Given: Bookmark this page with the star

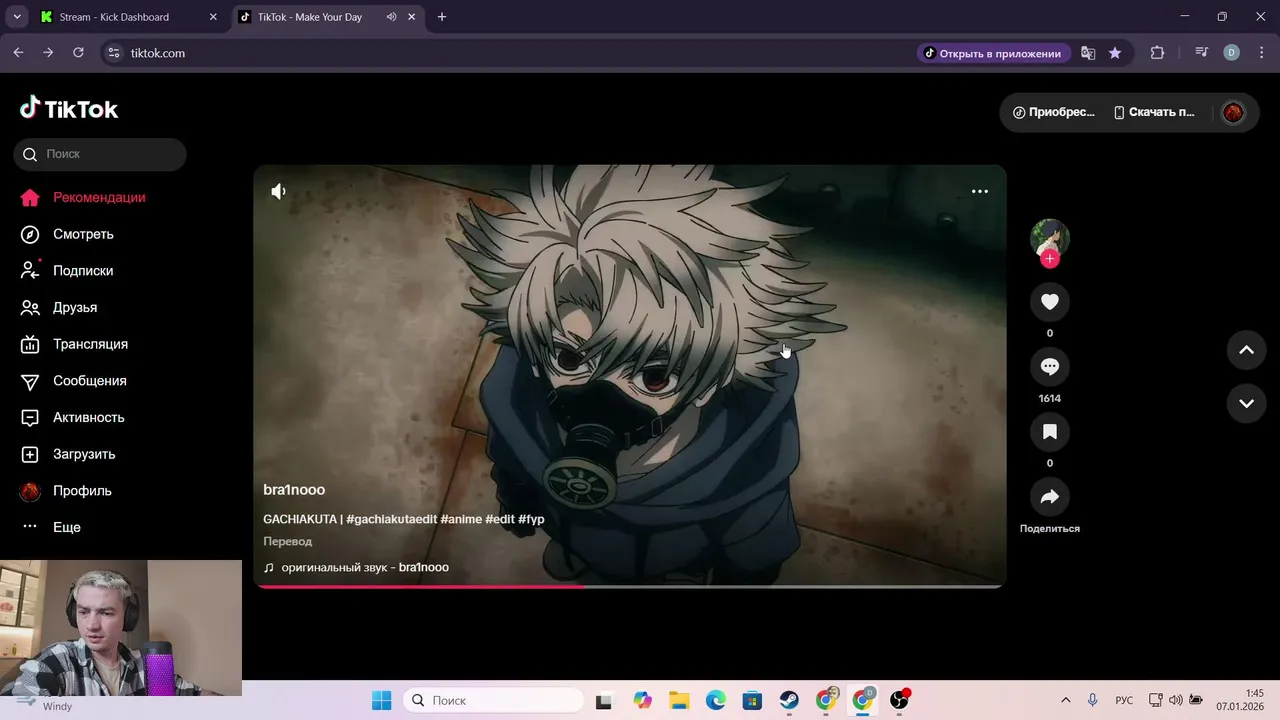Looking at the screenshot, I should point(1115,53).
